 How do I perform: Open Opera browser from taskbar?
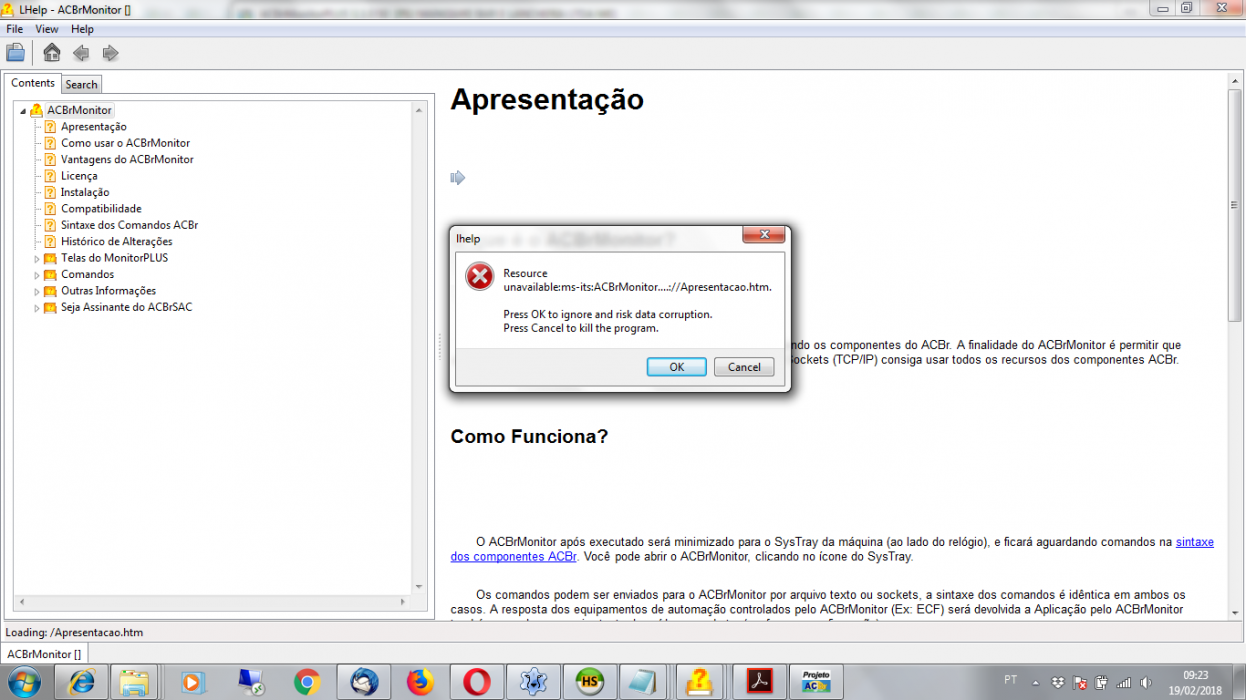point(477,682)
